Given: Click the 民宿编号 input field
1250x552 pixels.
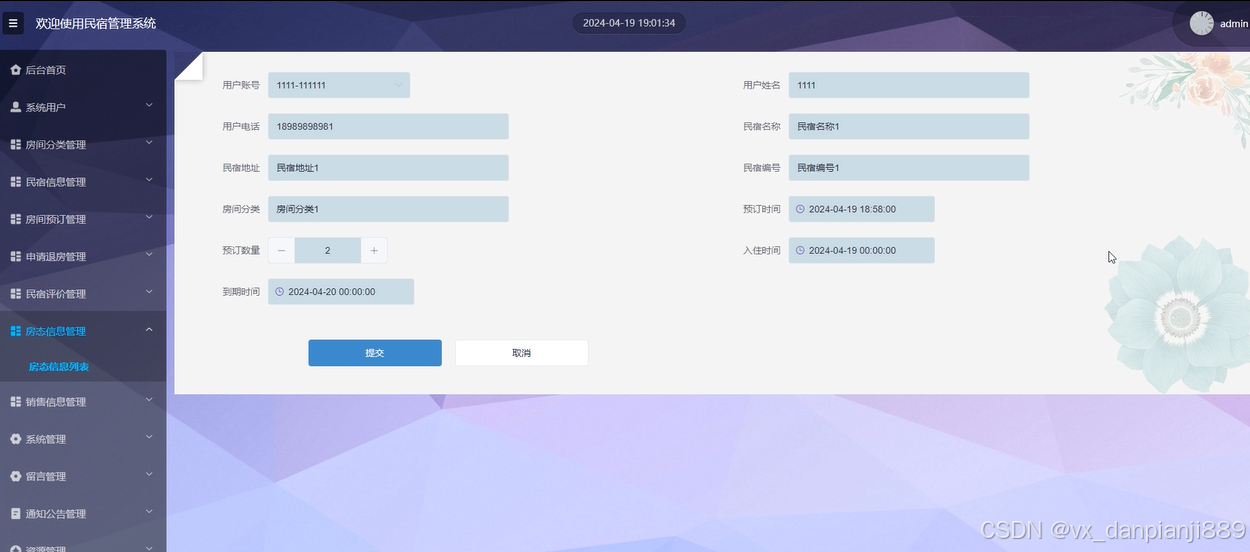Looking at the screenshot, I should point(909,168).
